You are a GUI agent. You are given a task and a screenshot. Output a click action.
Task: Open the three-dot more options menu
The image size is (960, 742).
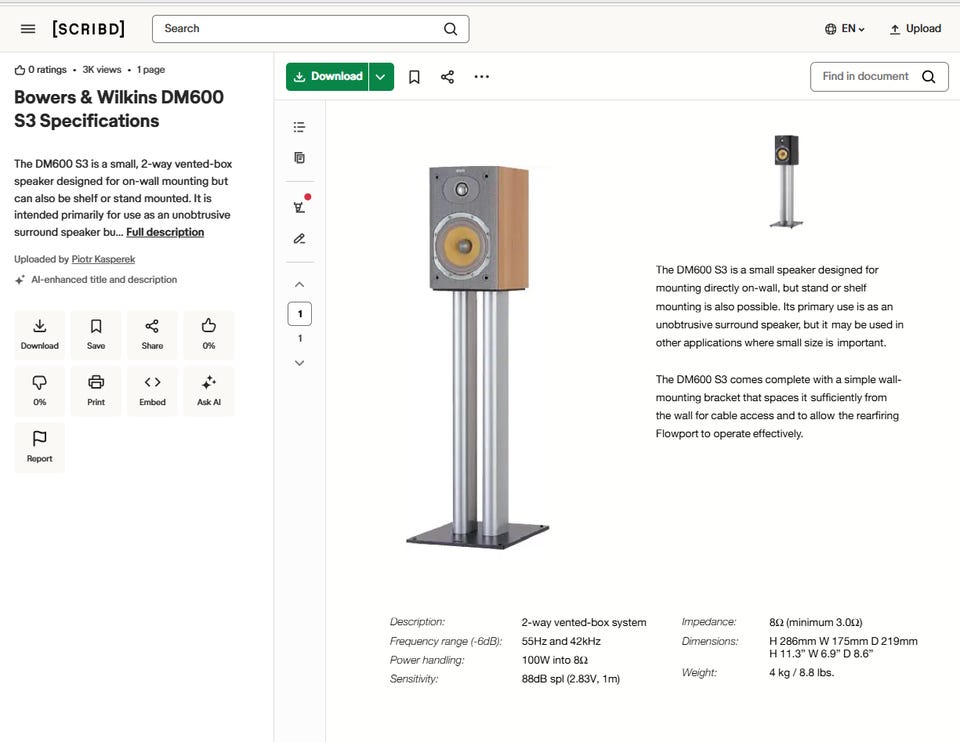482,77
